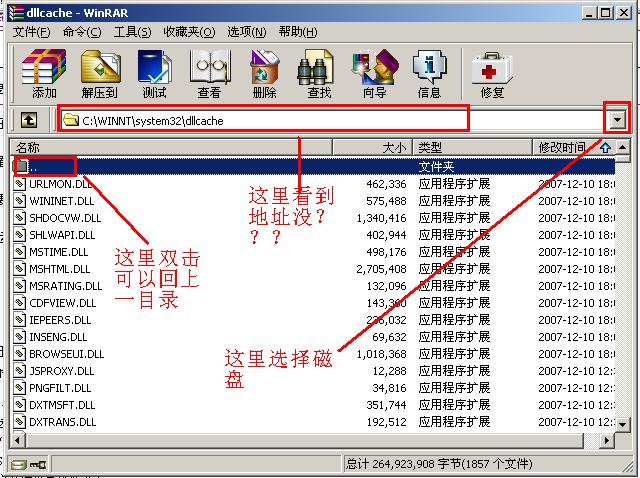Select the DXTMSFT.DLL file name

click(62, 405)
